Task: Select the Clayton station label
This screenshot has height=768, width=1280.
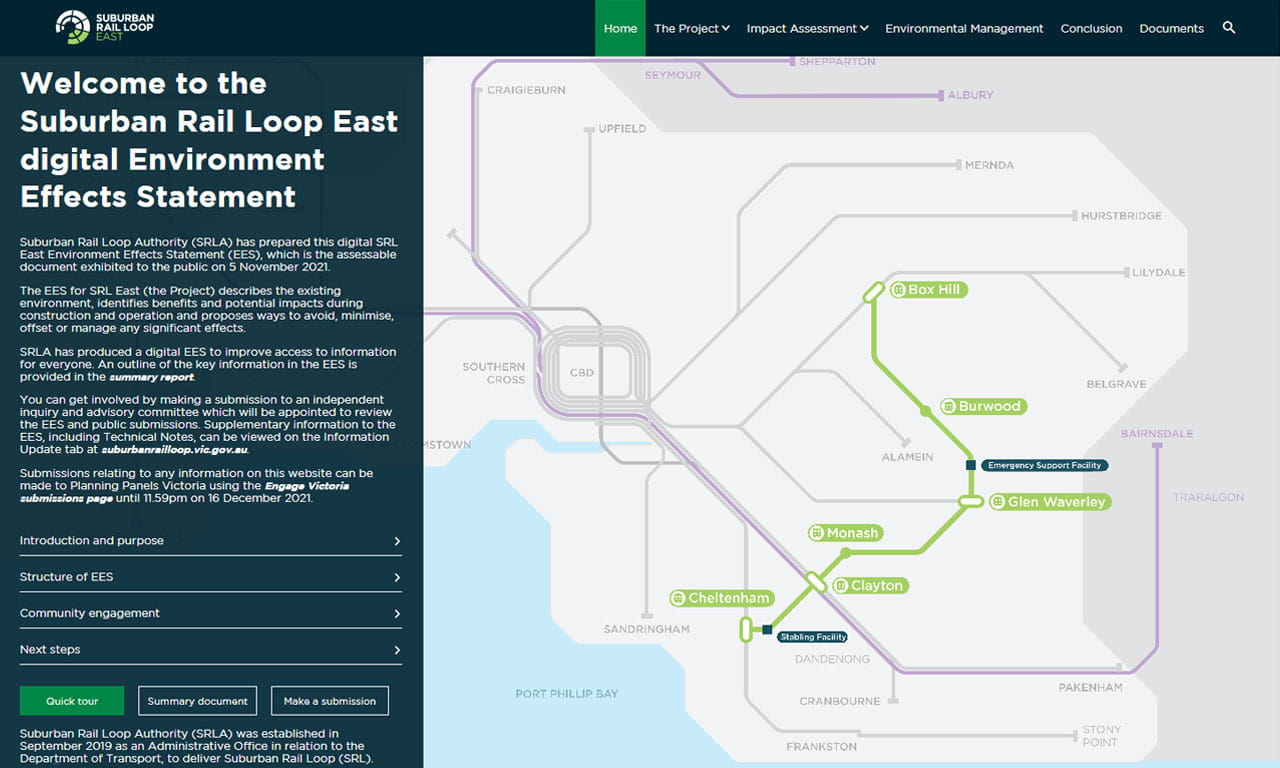Action: click(870, 586)
